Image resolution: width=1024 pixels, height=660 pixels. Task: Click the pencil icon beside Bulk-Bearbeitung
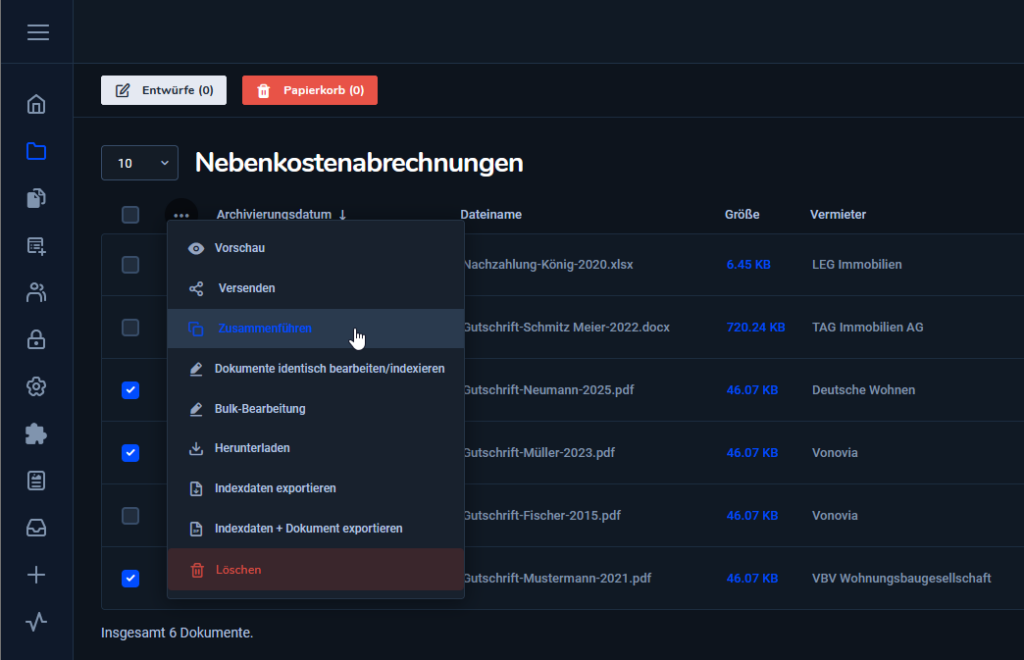point(196,409)
